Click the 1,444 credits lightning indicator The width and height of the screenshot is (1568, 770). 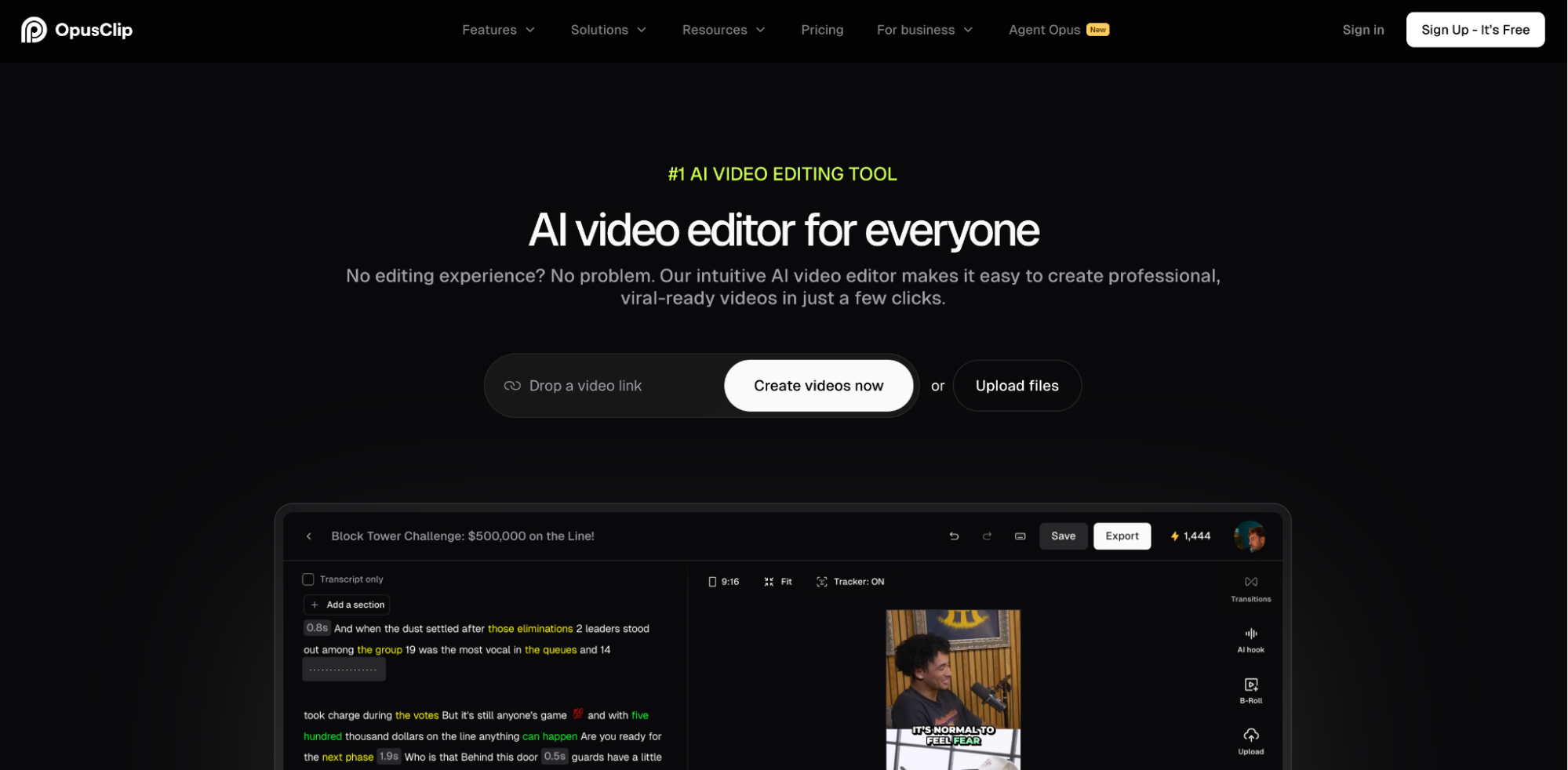point(1190,536)
